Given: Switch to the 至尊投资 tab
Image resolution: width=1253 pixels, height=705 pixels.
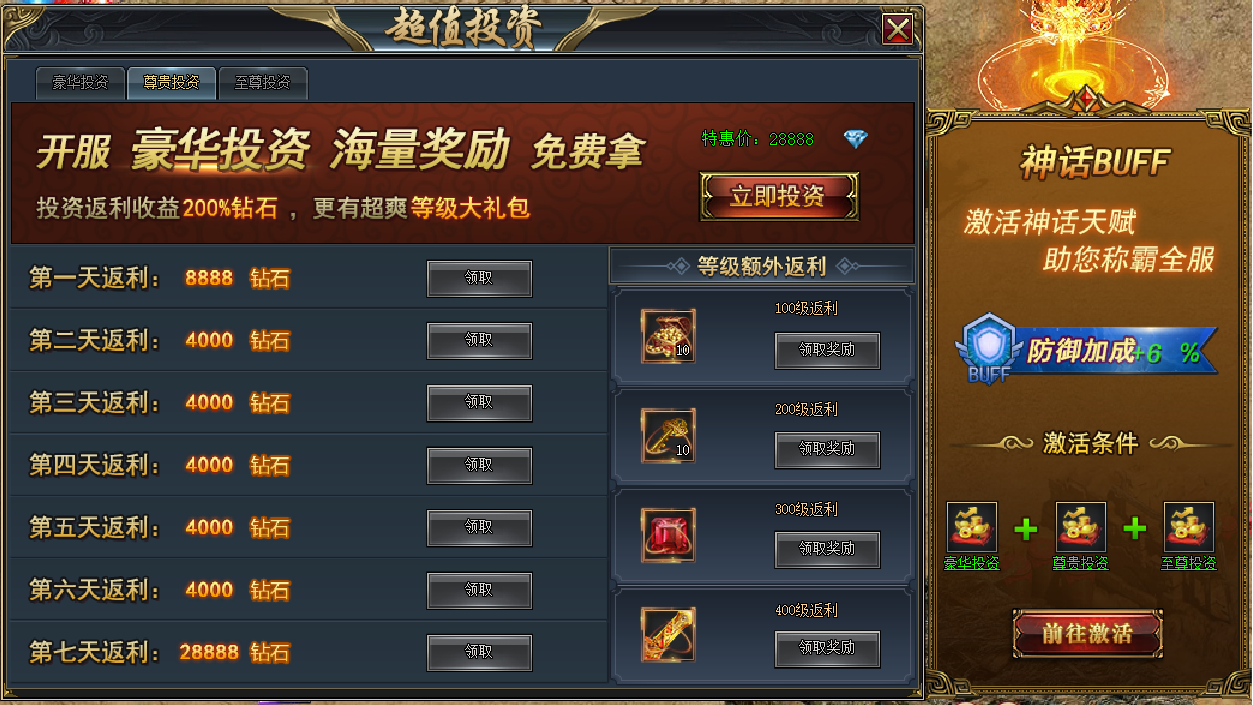Looking at the screenshot, I should click(x=263, y=83).
